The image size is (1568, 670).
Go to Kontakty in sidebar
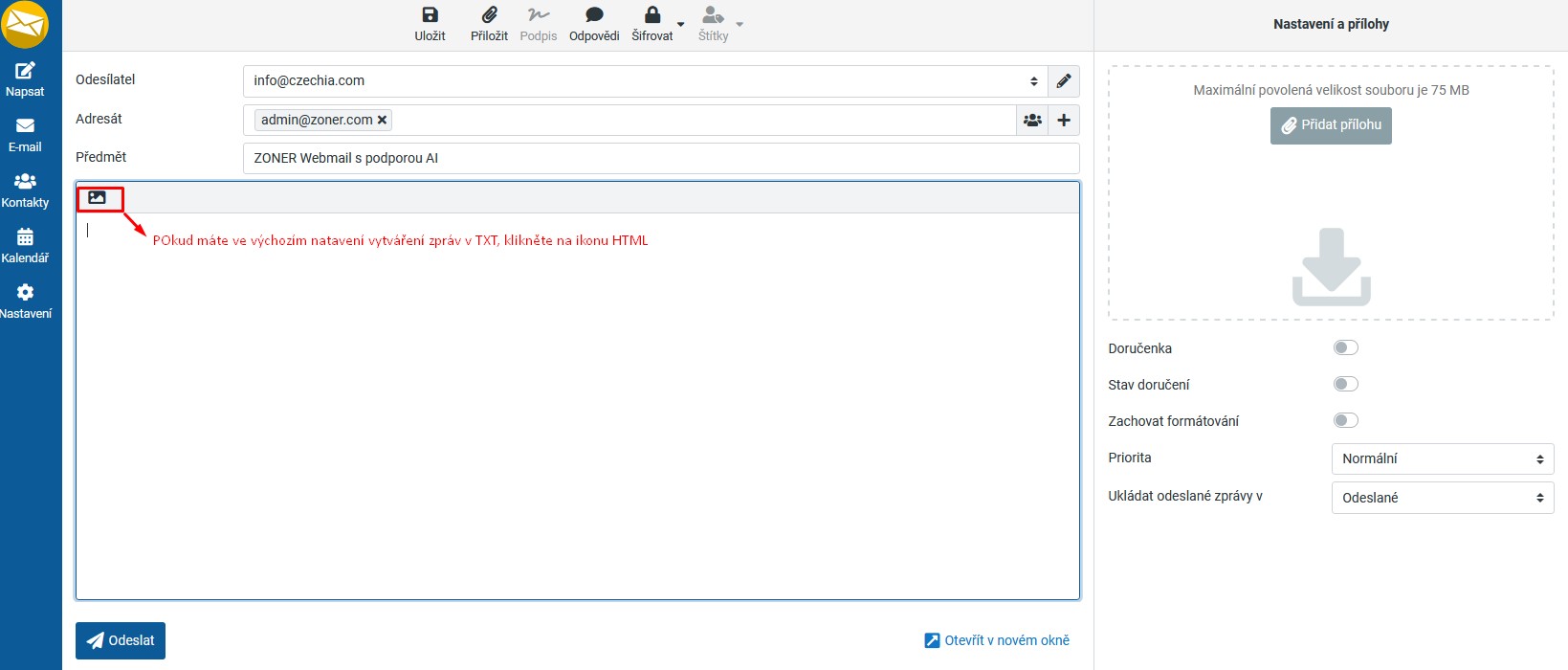coord(26,190)
